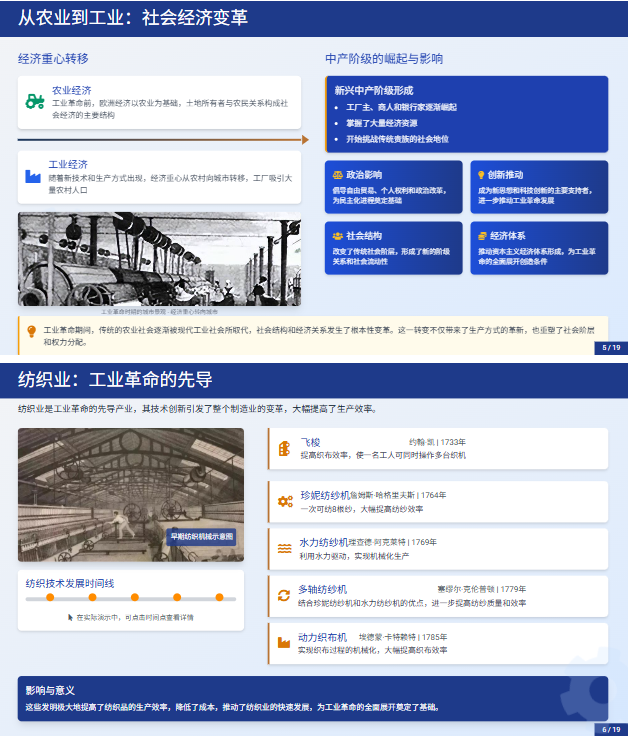The height and width of the screenshot is (736, 629).
Task: Click the people icon next to 社会结构
Action: (338, 236)
